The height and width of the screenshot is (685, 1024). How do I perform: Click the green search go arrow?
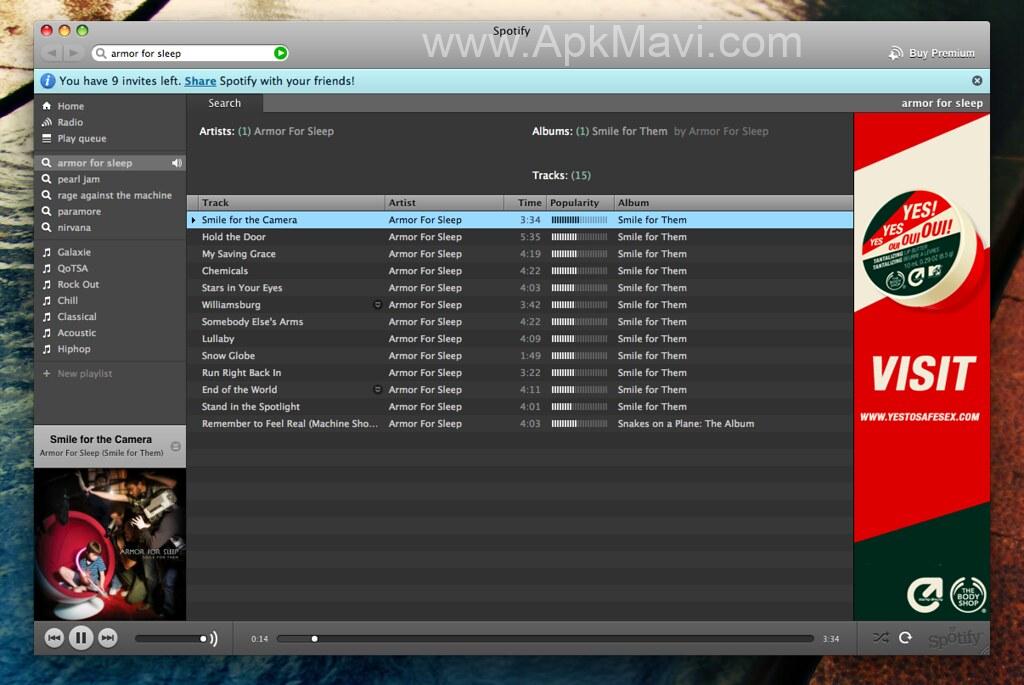tap(280, 53)
